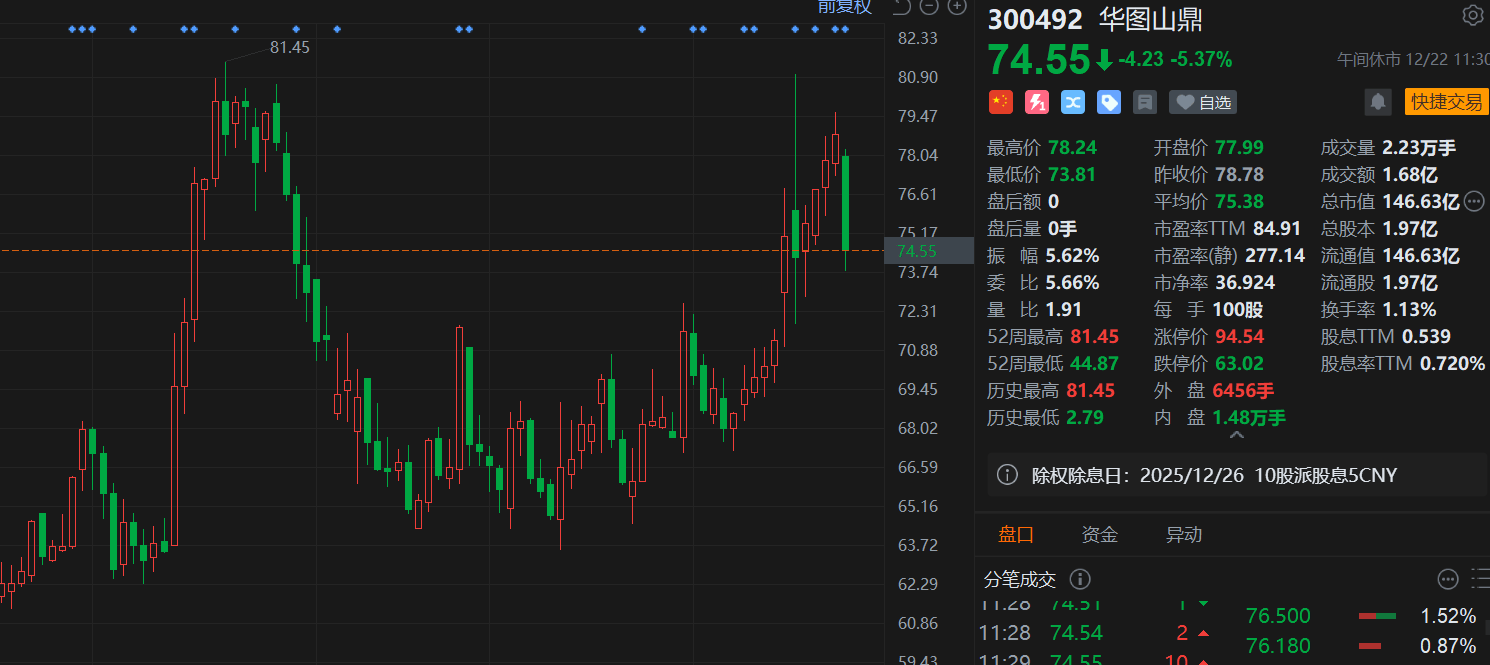Screen dimensions: 1490x665
Task: Click the 除权除息日 dividend notice info icon
Action: point(1007,475)
